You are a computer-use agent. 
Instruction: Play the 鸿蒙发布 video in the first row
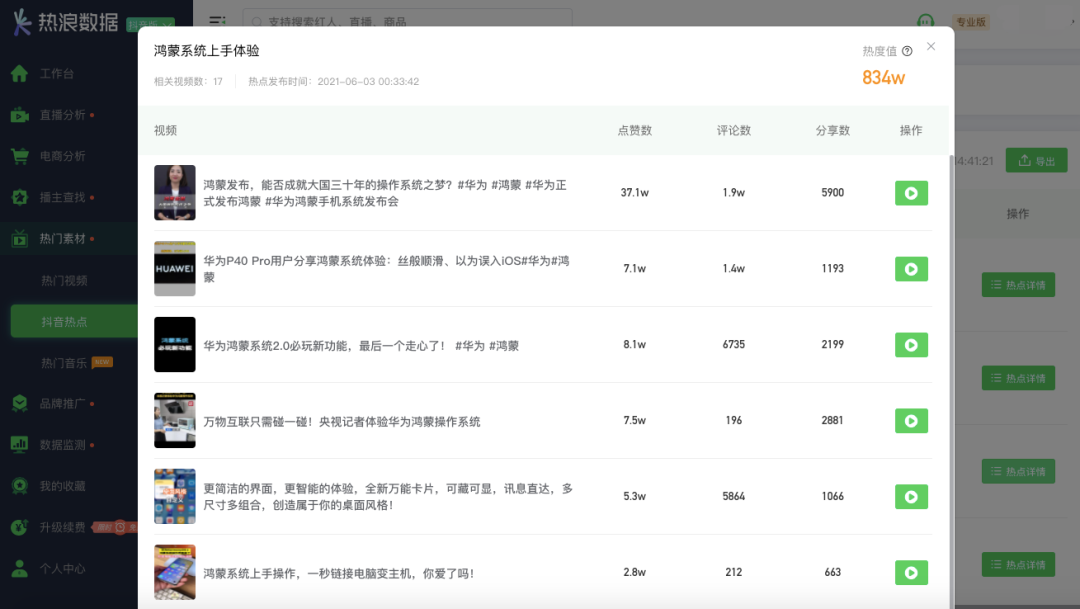[911, 193]
